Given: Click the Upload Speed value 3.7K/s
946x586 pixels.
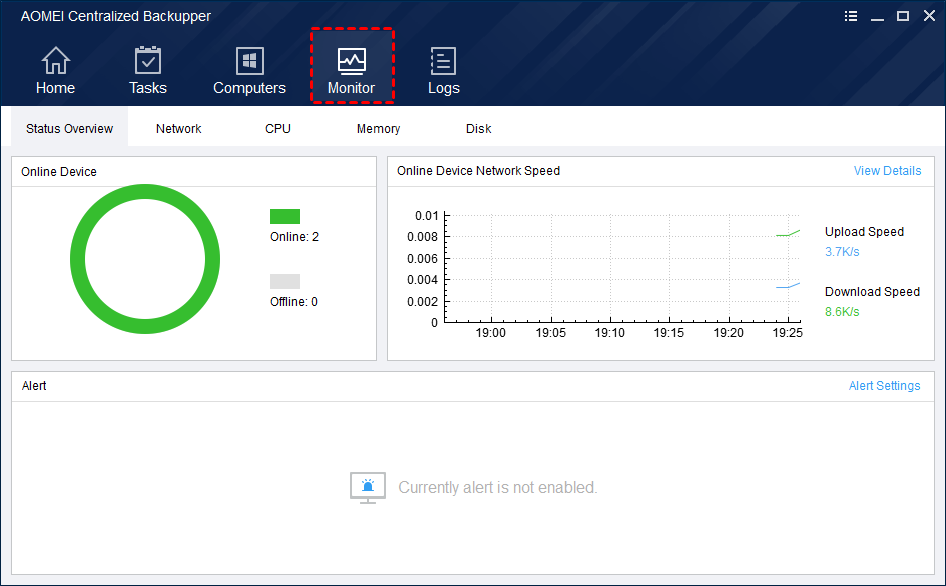Looking at the screenshot, I should pyautogui.click(x=842, y=252).
